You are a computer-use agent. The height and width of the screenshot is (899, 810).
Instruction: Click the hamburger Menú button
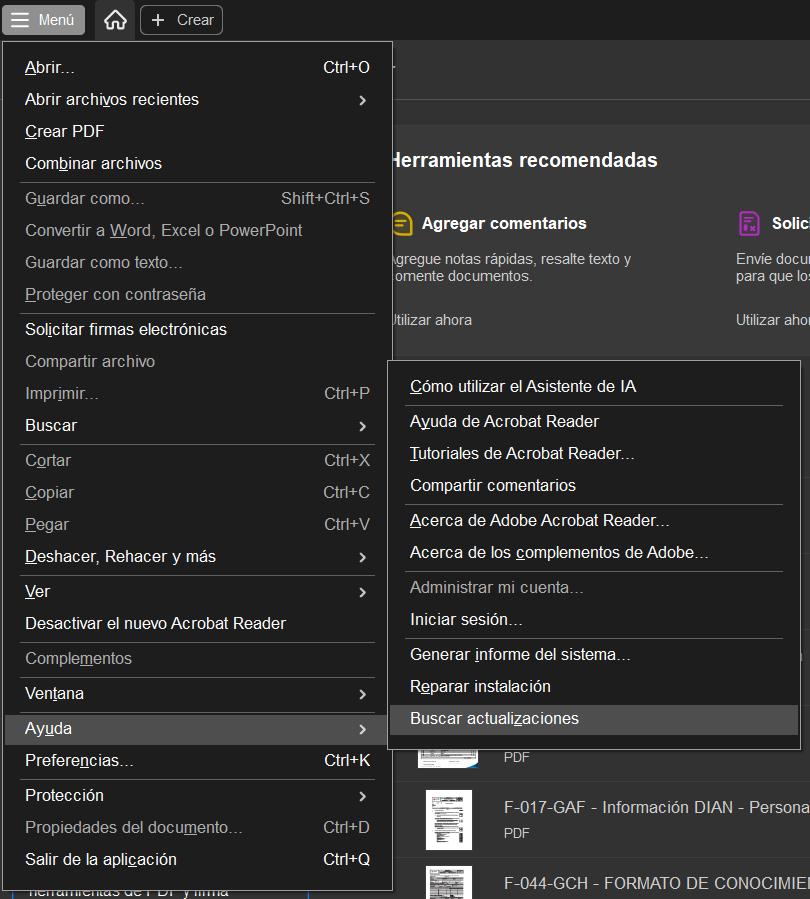click(x=44, y=20)
